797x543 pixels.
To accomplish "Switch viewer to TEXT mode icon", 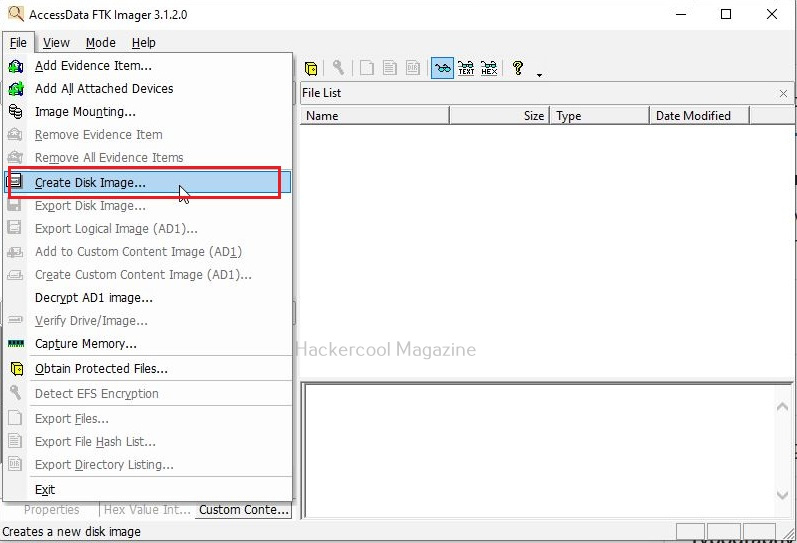I will (x=466, y=68).
